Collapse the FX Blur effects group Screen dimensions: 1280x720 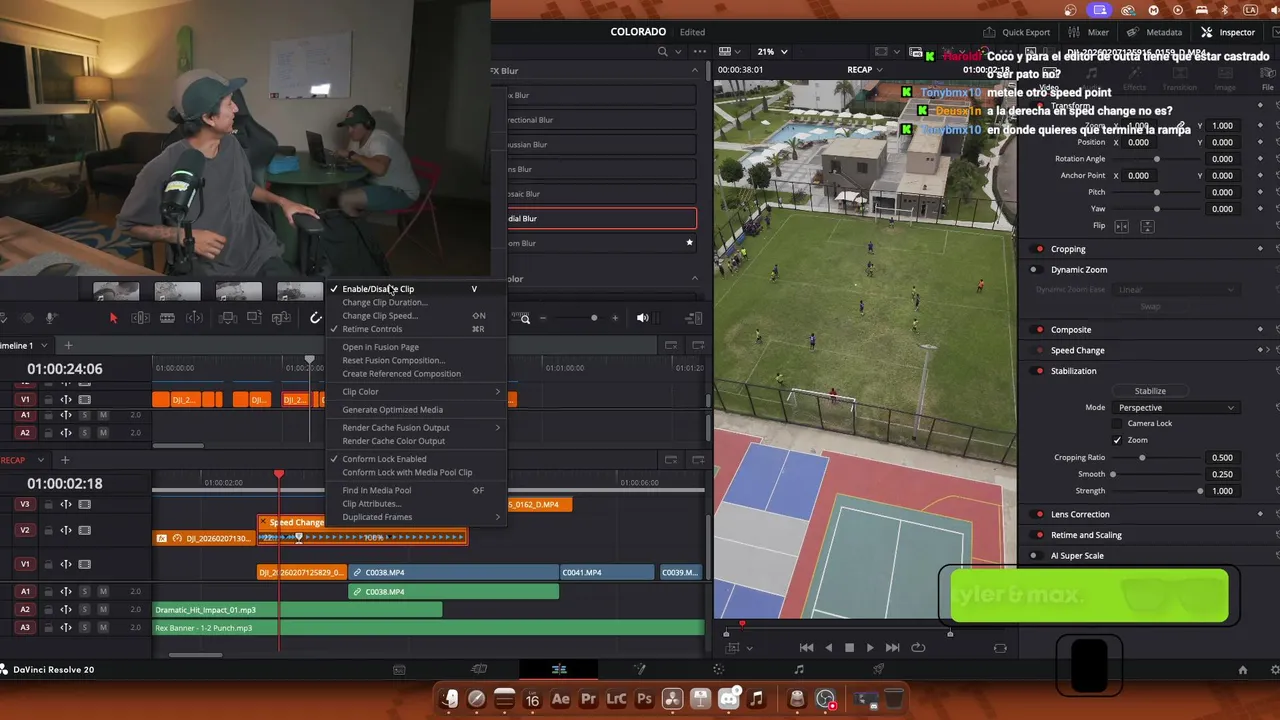(x=695, y=70)
